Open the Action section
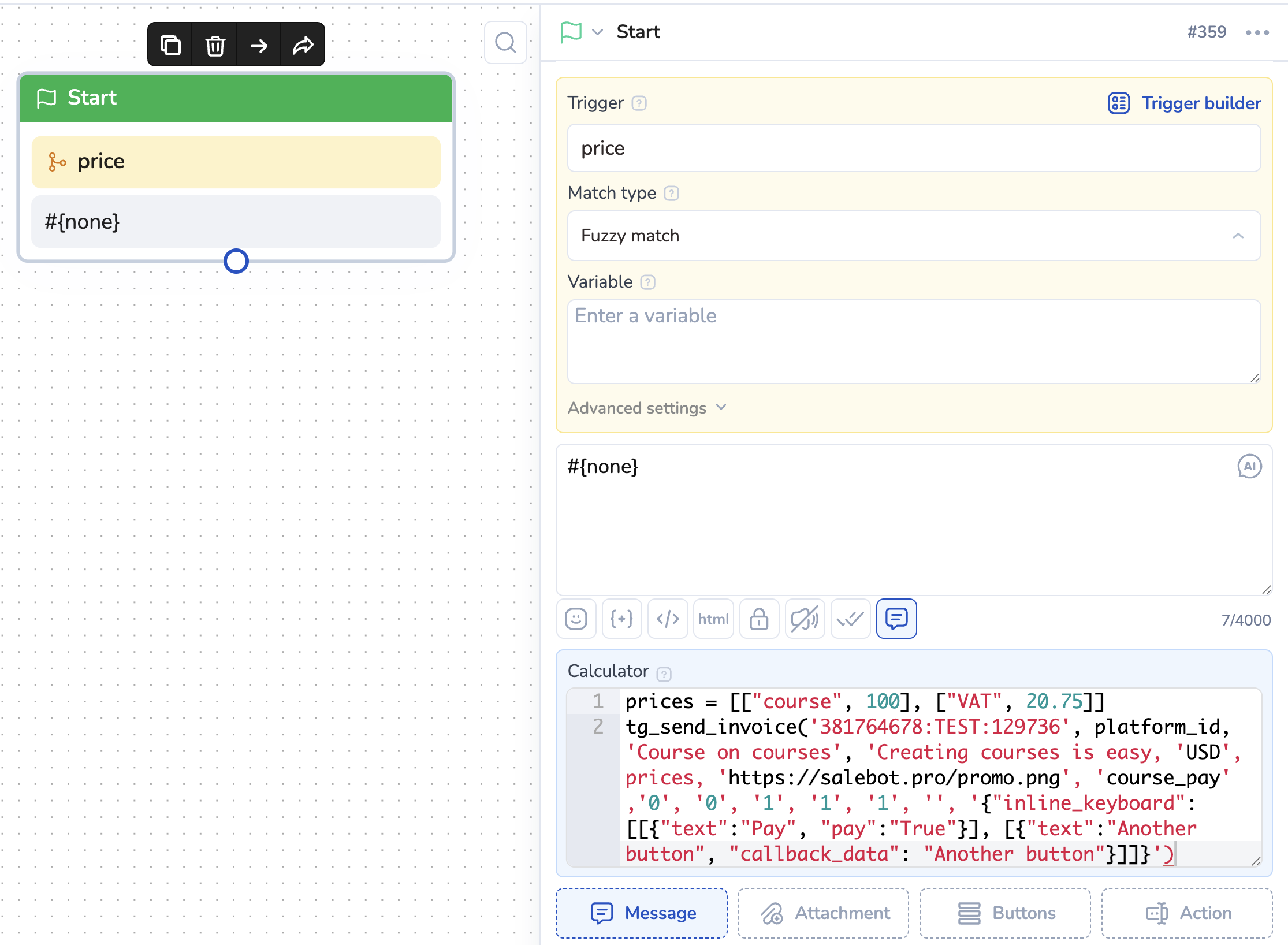Viewport: 1288px width, 945px height. 1187,913
